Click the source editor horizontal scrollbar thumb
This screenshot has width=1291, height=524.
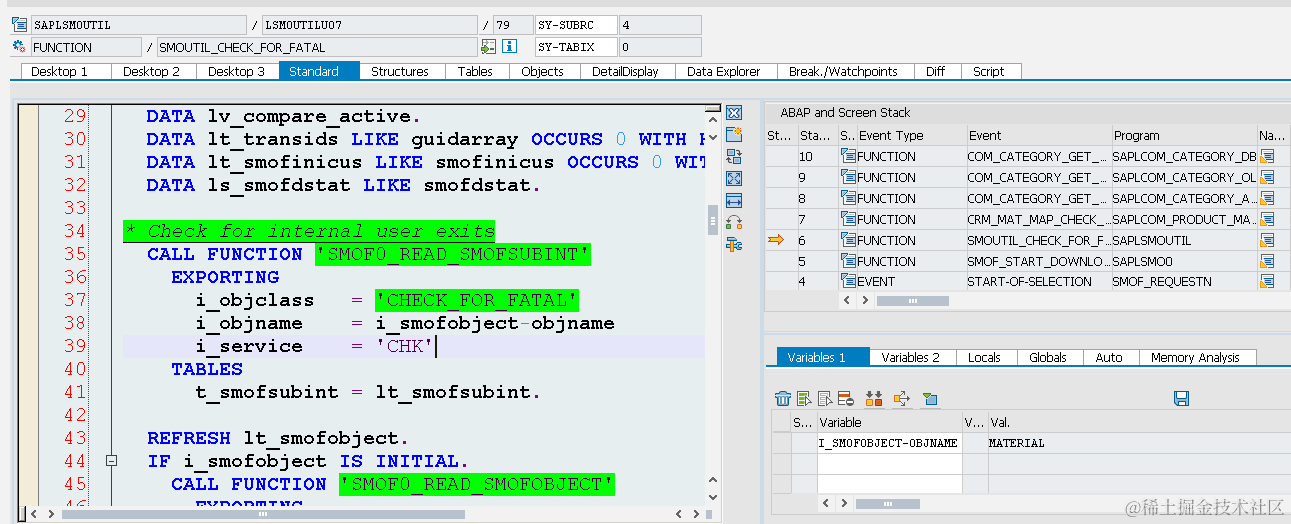coord(262,514)
